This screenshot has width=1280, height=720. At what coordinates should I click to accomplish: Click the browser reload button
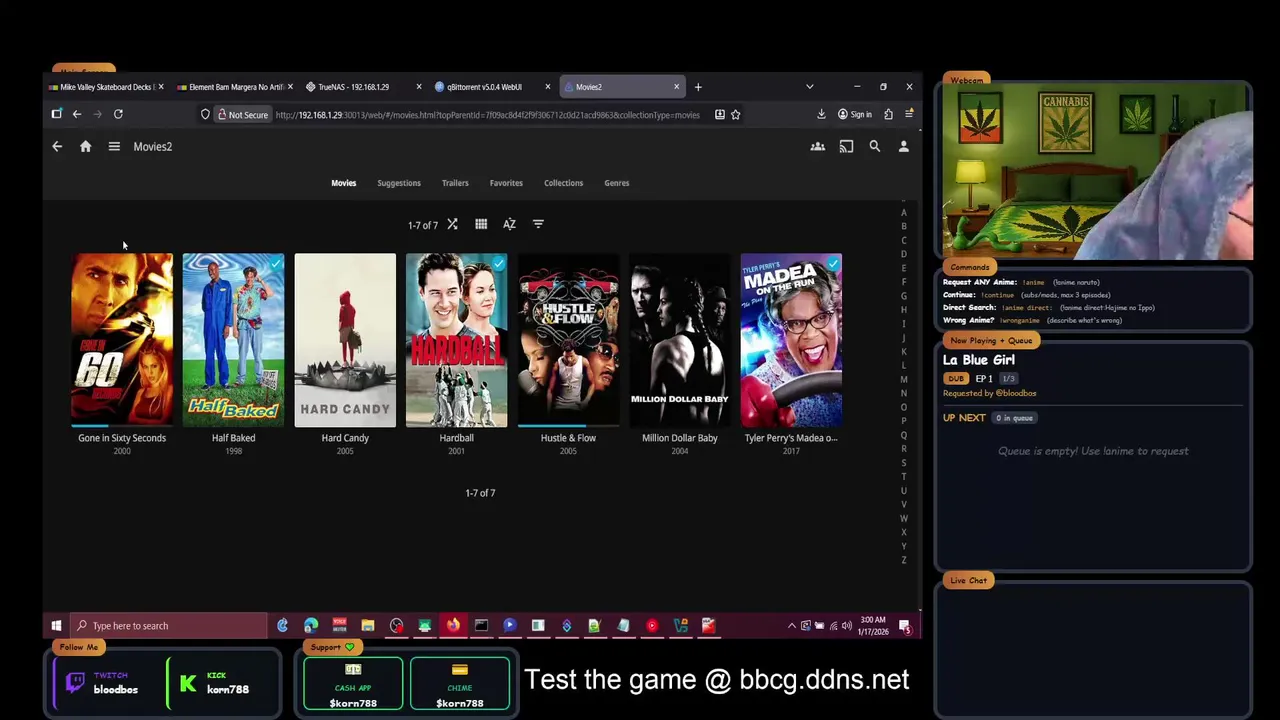pyautogui.click(x=118, y=114)
